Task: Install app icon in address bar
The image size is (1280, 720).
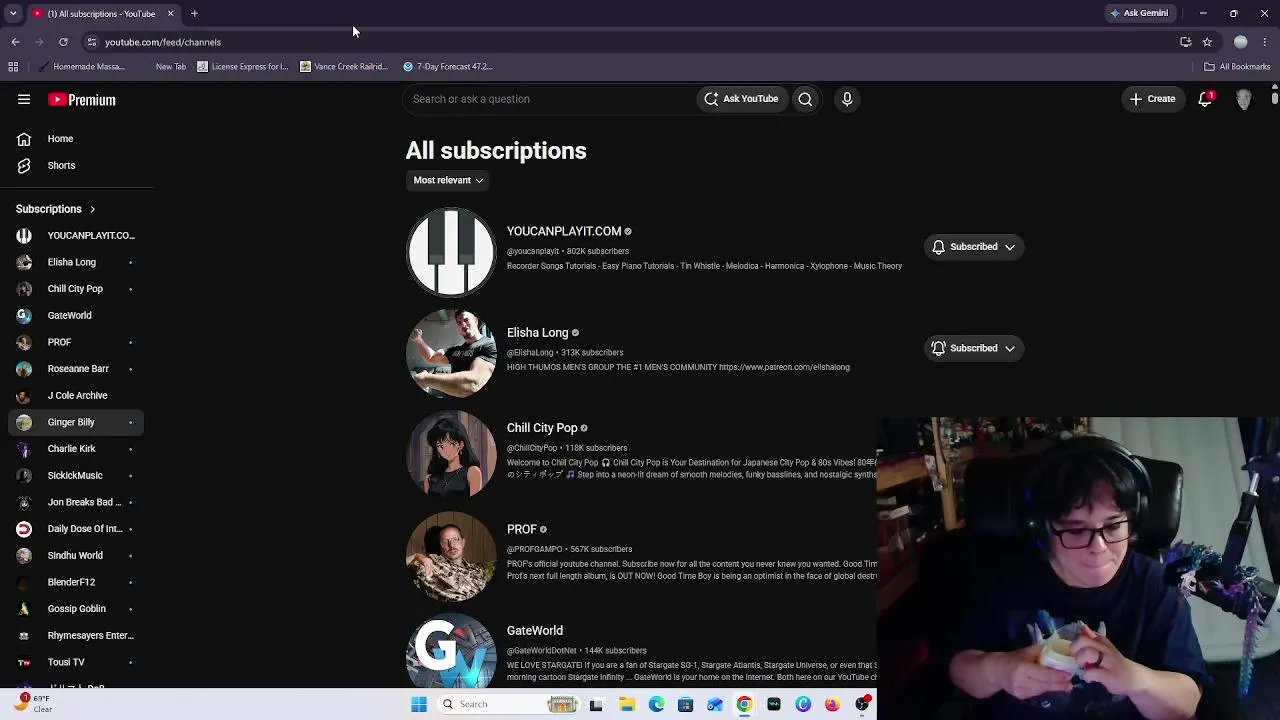Action: (x=1186, y=42)
